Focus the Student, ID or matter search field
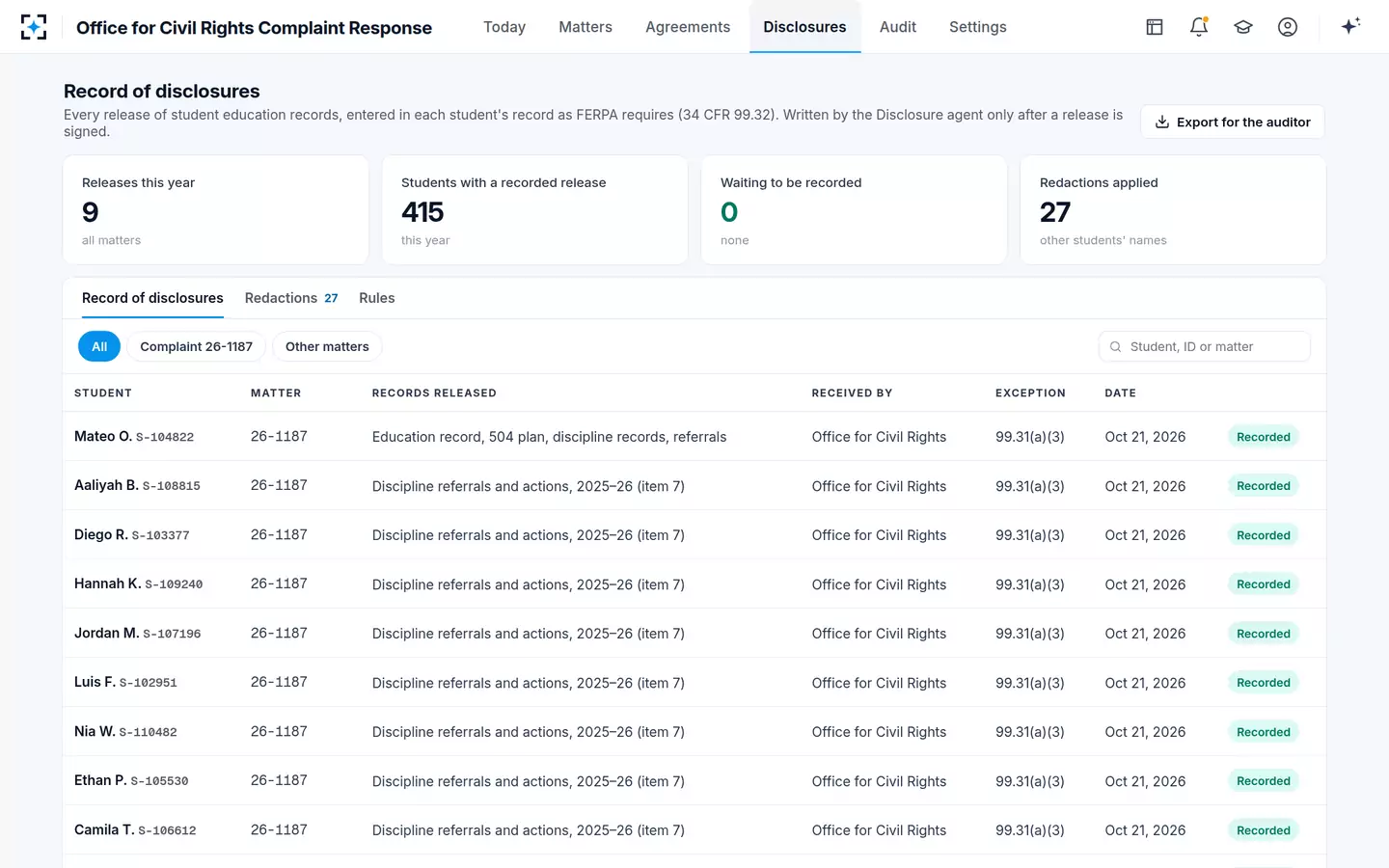The image size is (1389, 868). tap(1205, 346)
